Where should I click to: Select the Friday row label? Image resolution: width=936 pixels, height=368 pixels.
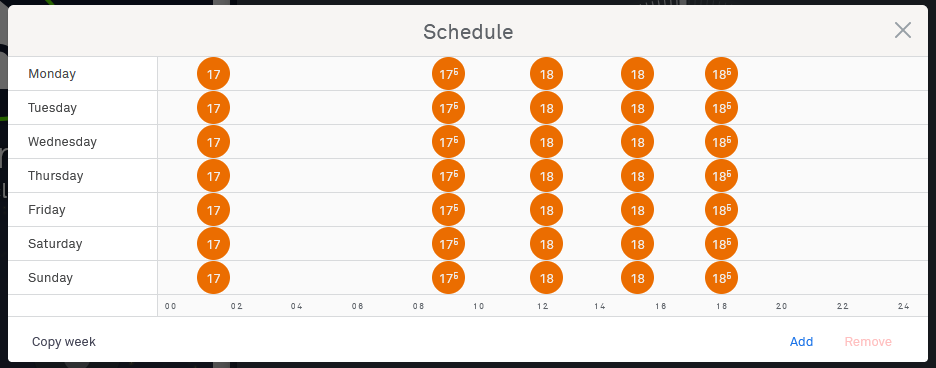point(47,210)
